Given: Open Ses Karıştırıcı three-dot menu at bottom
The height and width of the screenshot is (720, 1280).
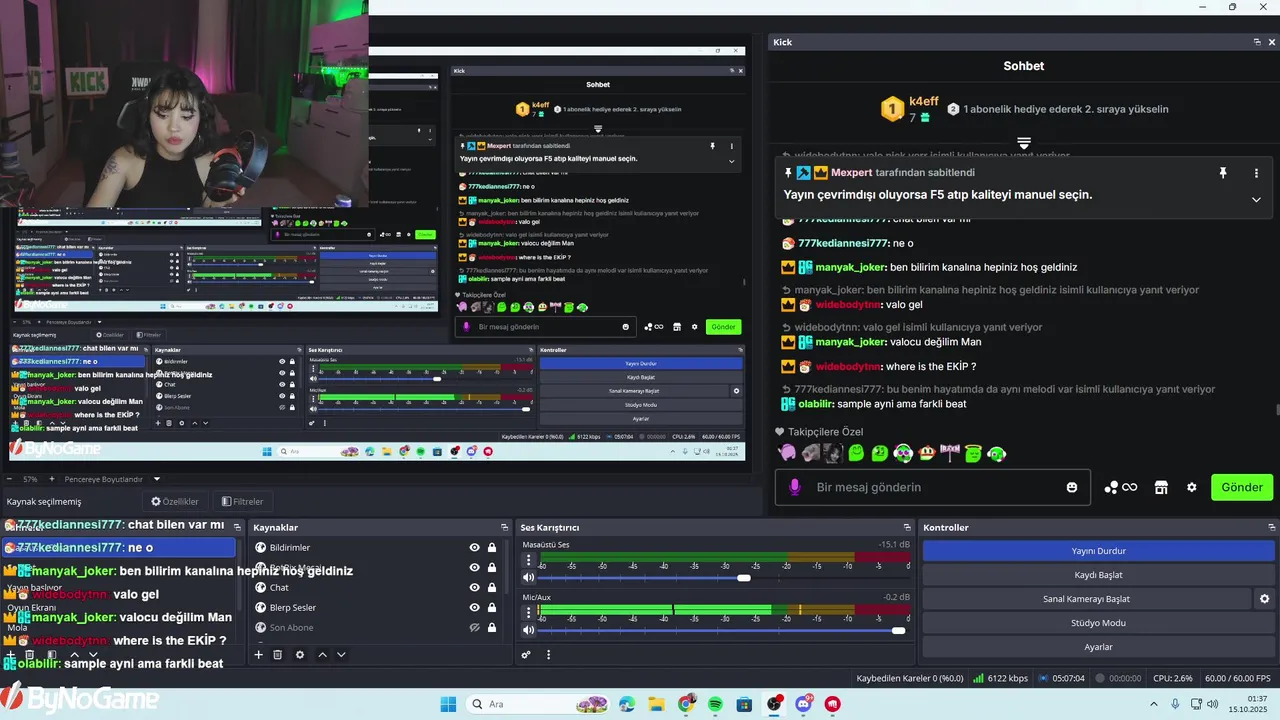Looking at the screenshot, I should click(548, 655).
